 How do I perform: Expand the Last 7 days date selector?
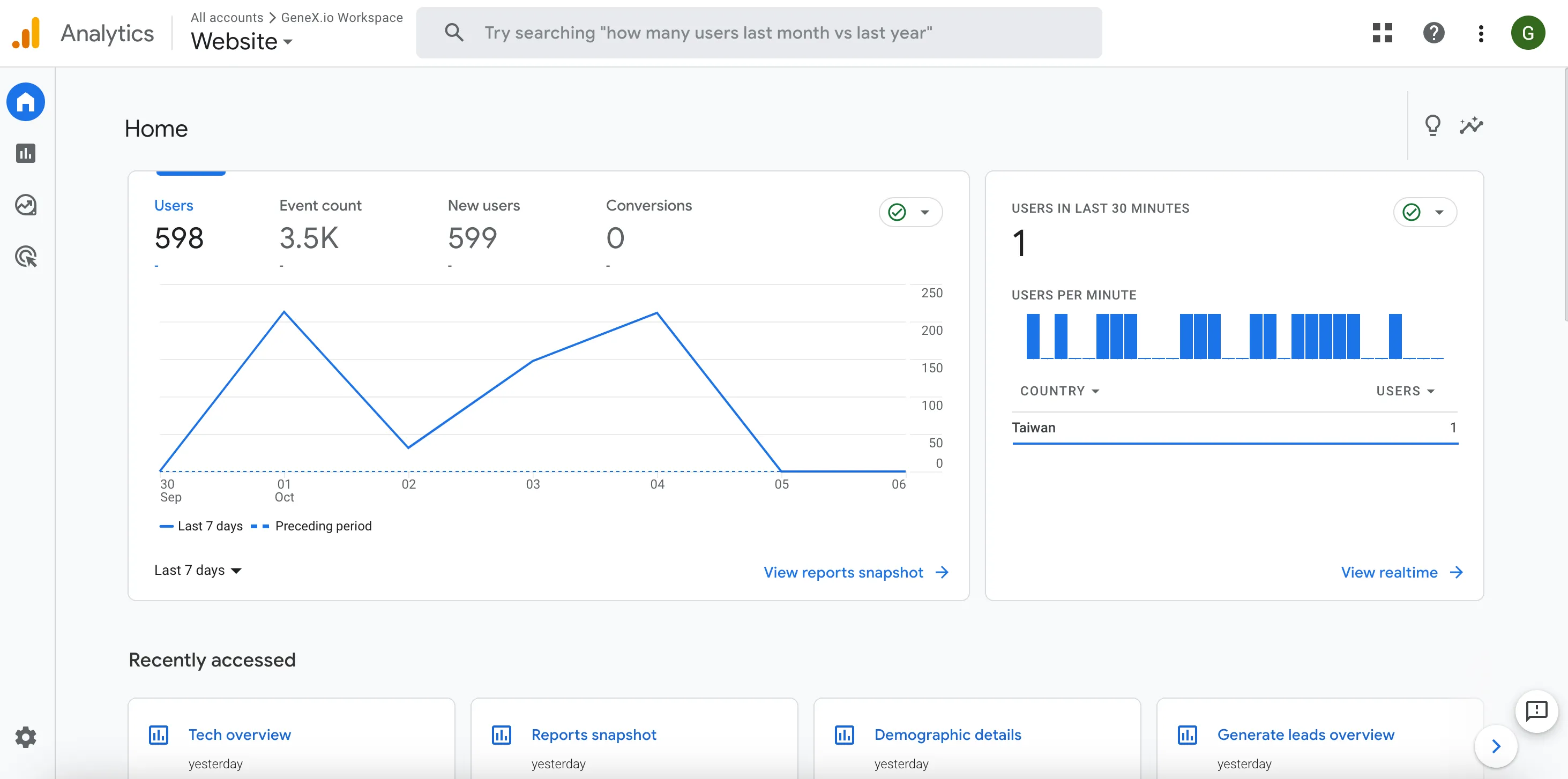pos(198,570)
